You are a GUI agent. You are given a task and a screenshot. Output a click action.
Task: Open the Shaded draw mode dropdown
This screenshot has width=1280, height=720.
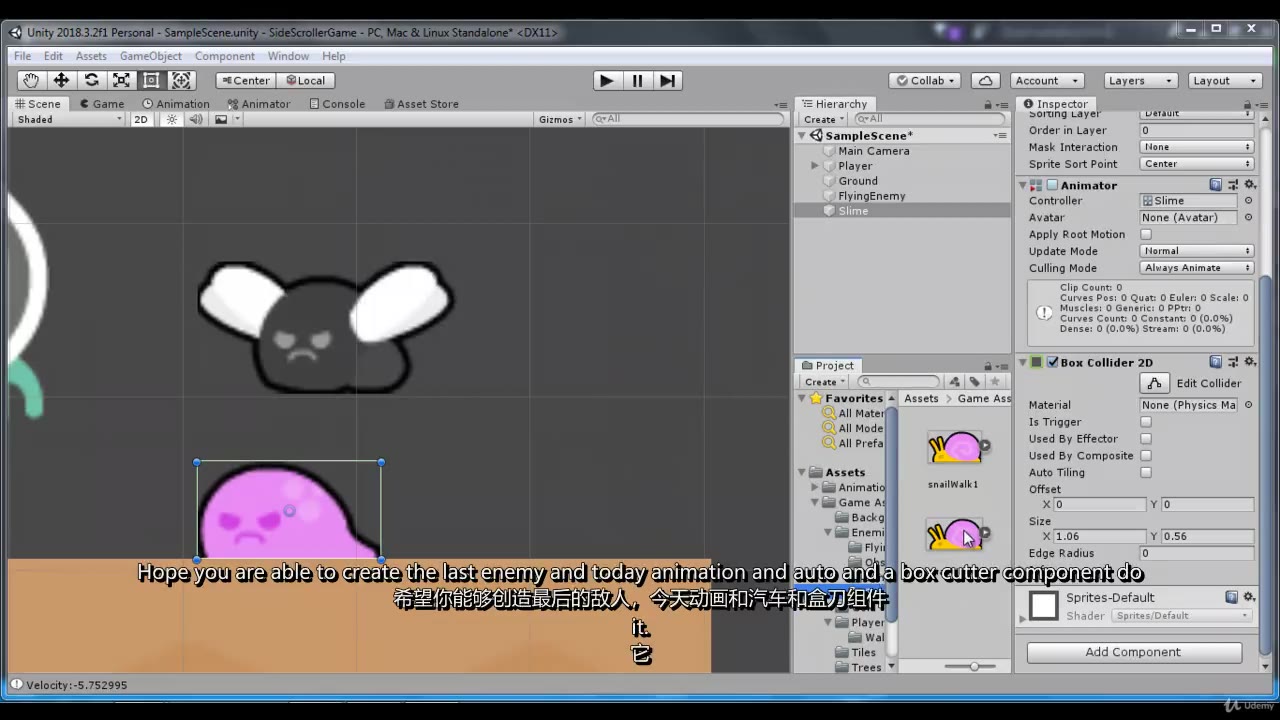pos(67,119)
